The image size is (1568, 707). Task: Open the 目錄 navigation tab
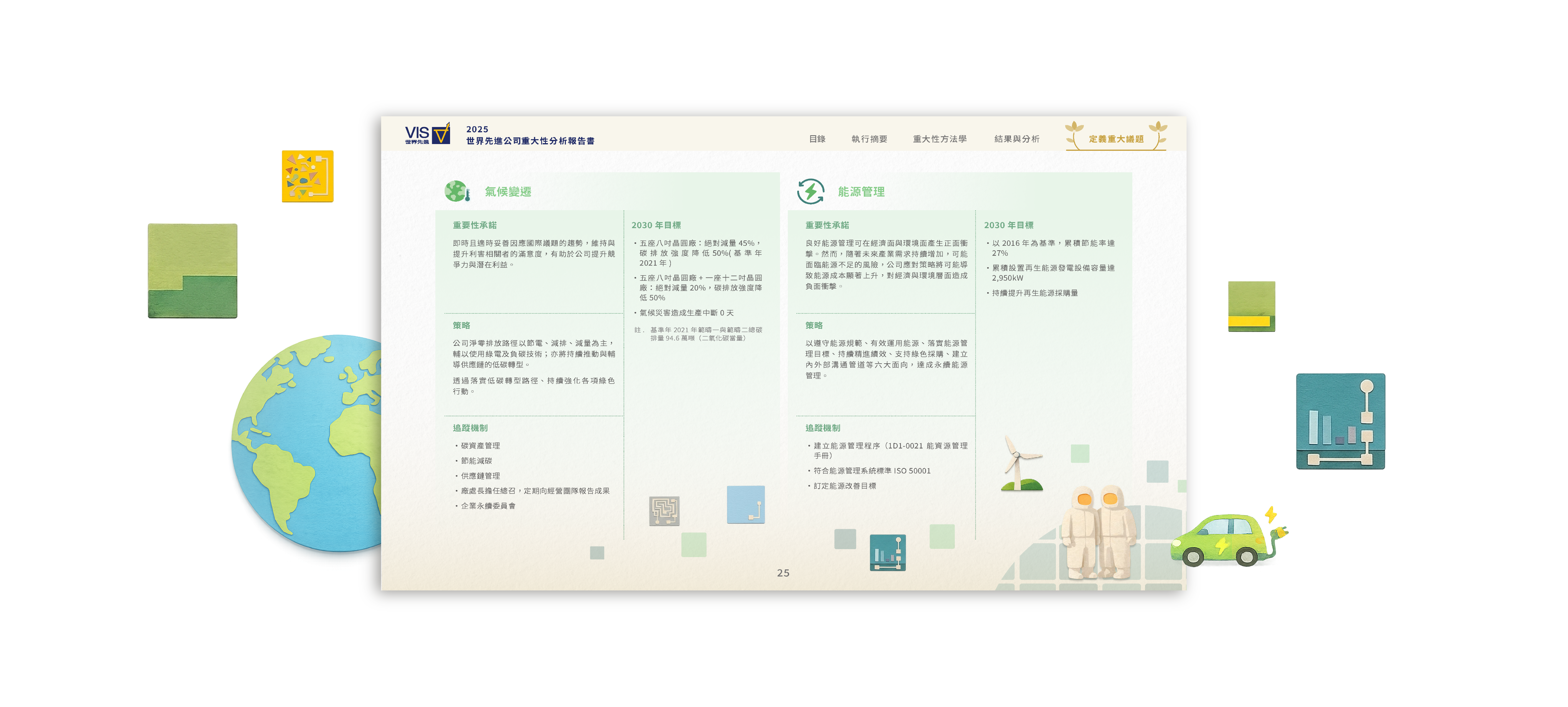pos(817,139)
